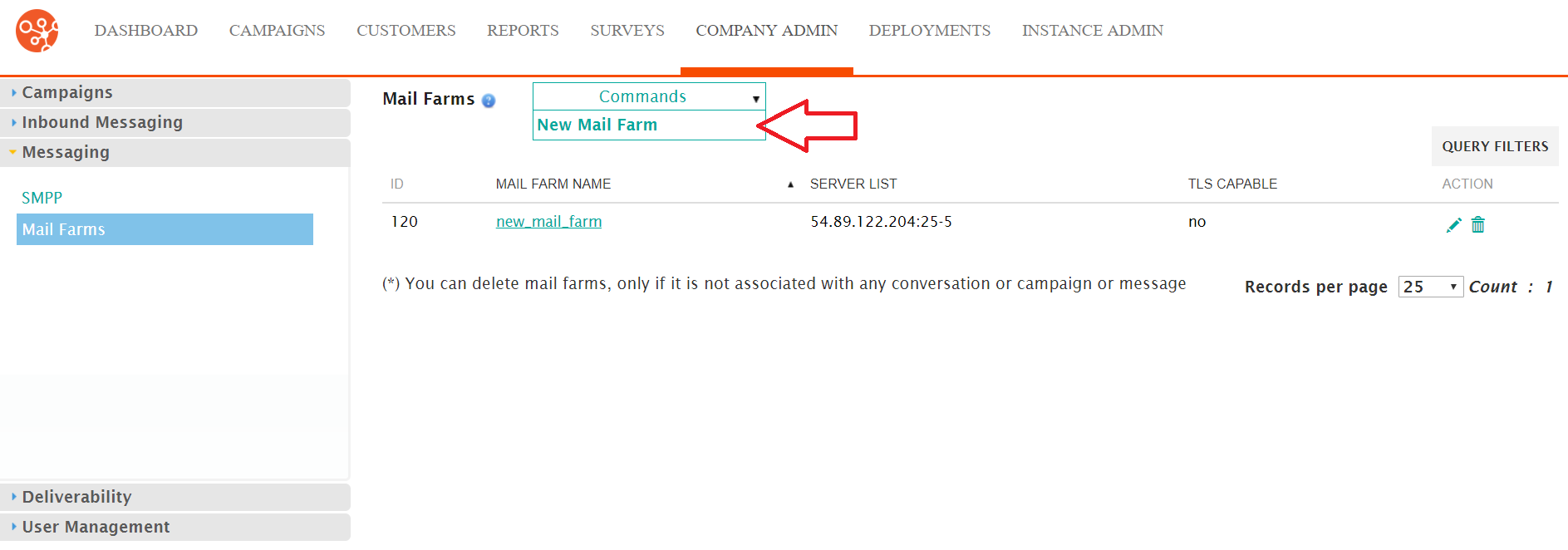Select Mail Farms in the sidebar
Screen dimensions: 1568x550
165,229
